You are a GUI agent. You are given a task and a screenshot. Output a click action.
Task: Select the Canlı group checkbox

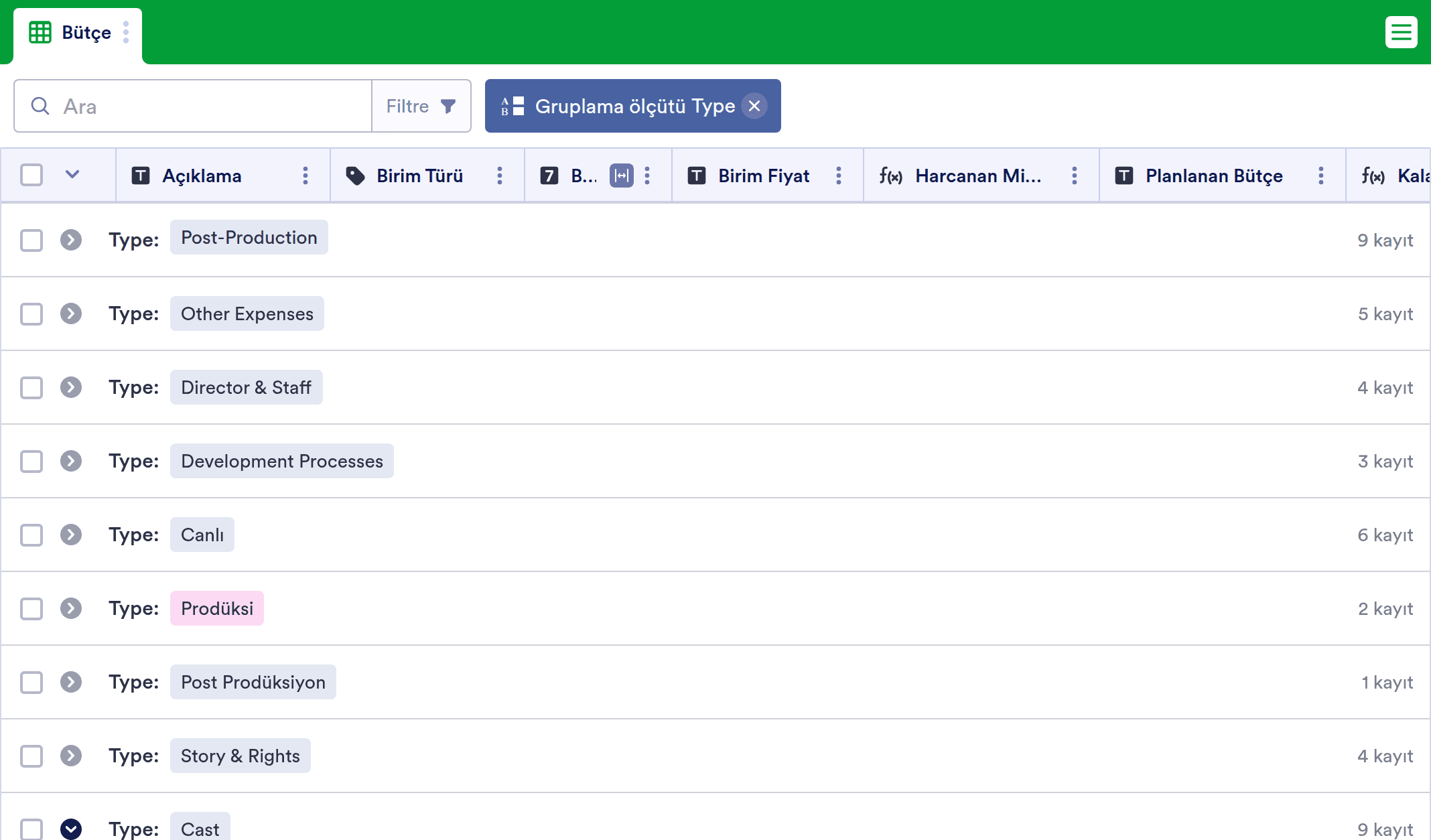pyautogui.click(x=31, y=535)
